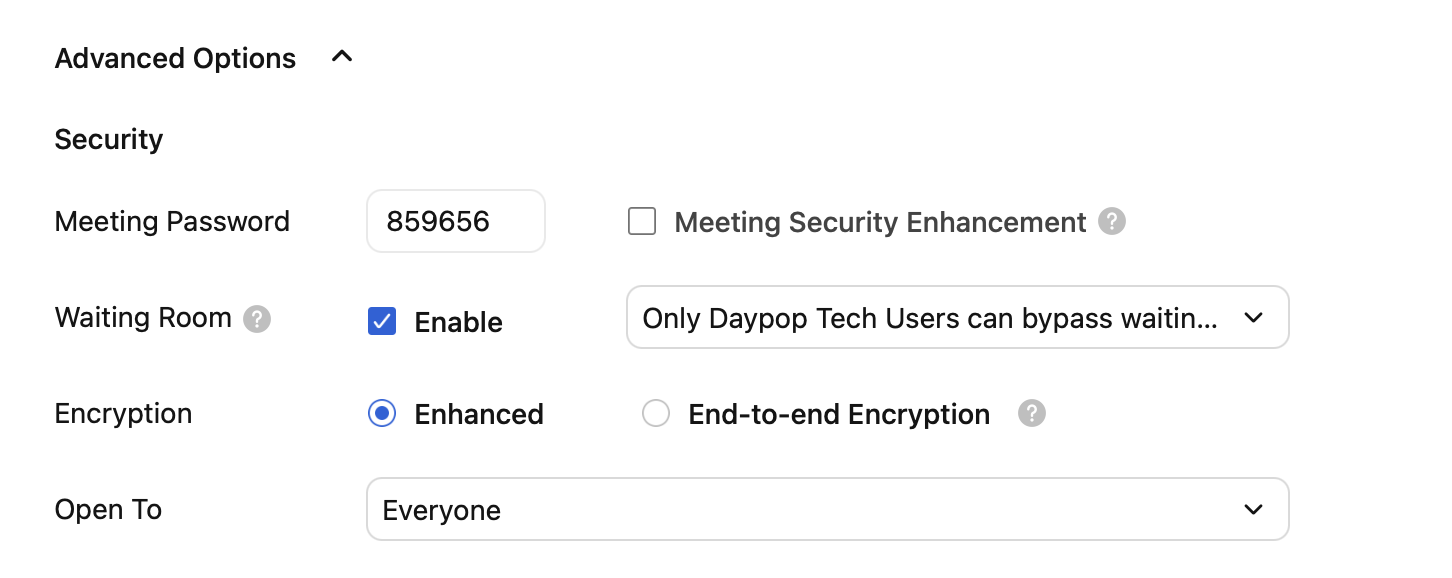Click the arrow on the waiting room bypass dropdown

1253,318
